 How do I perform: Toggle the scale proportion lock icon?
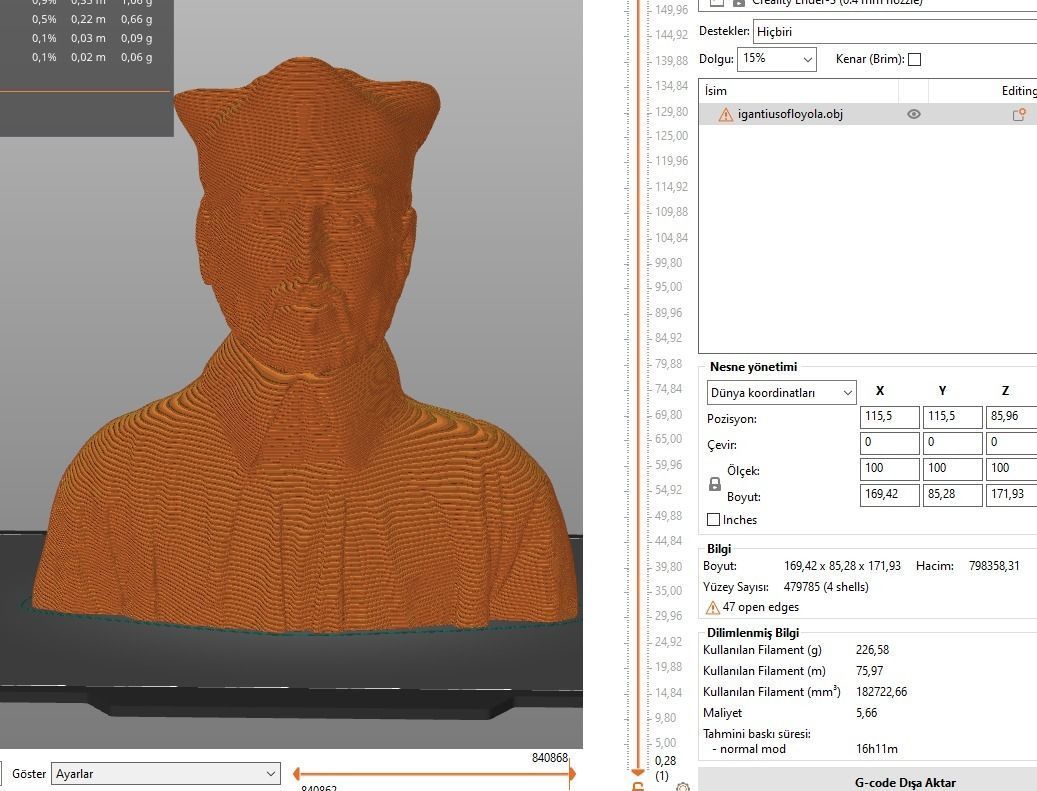tap(715, 484)
